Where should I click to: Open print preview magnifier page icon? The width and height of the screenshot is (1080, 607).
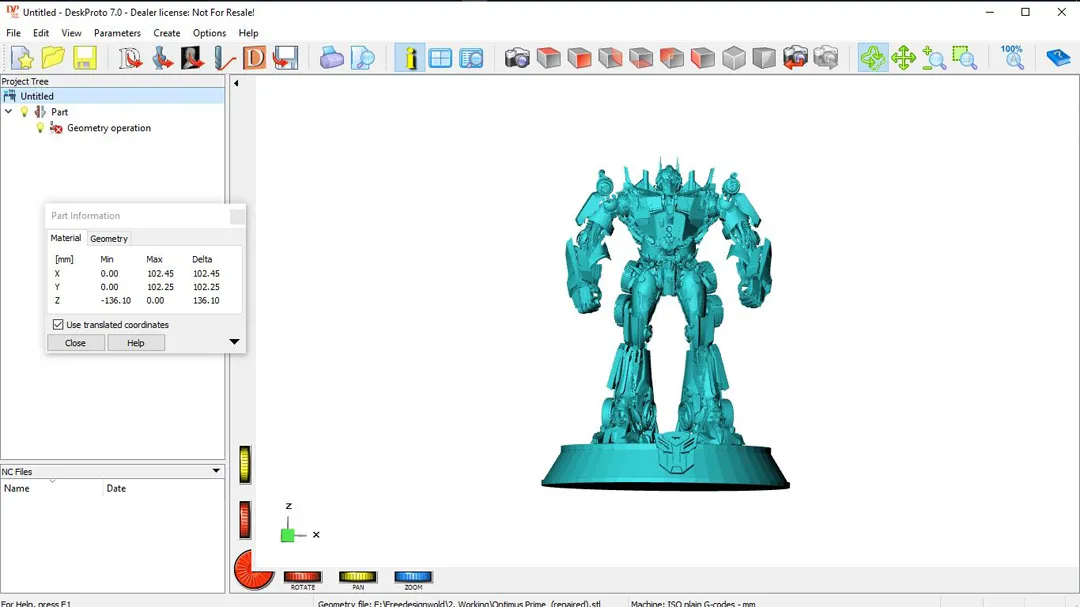pos(362,58)
